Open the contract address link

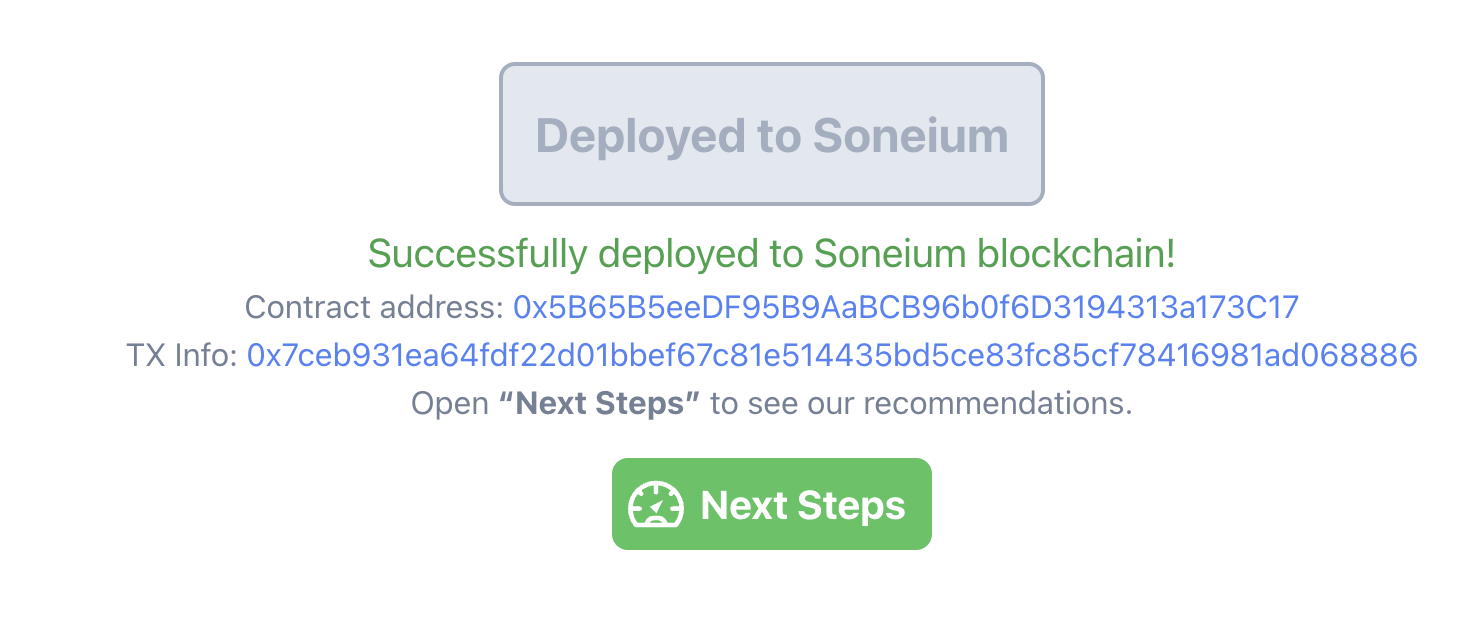[905, 307]
